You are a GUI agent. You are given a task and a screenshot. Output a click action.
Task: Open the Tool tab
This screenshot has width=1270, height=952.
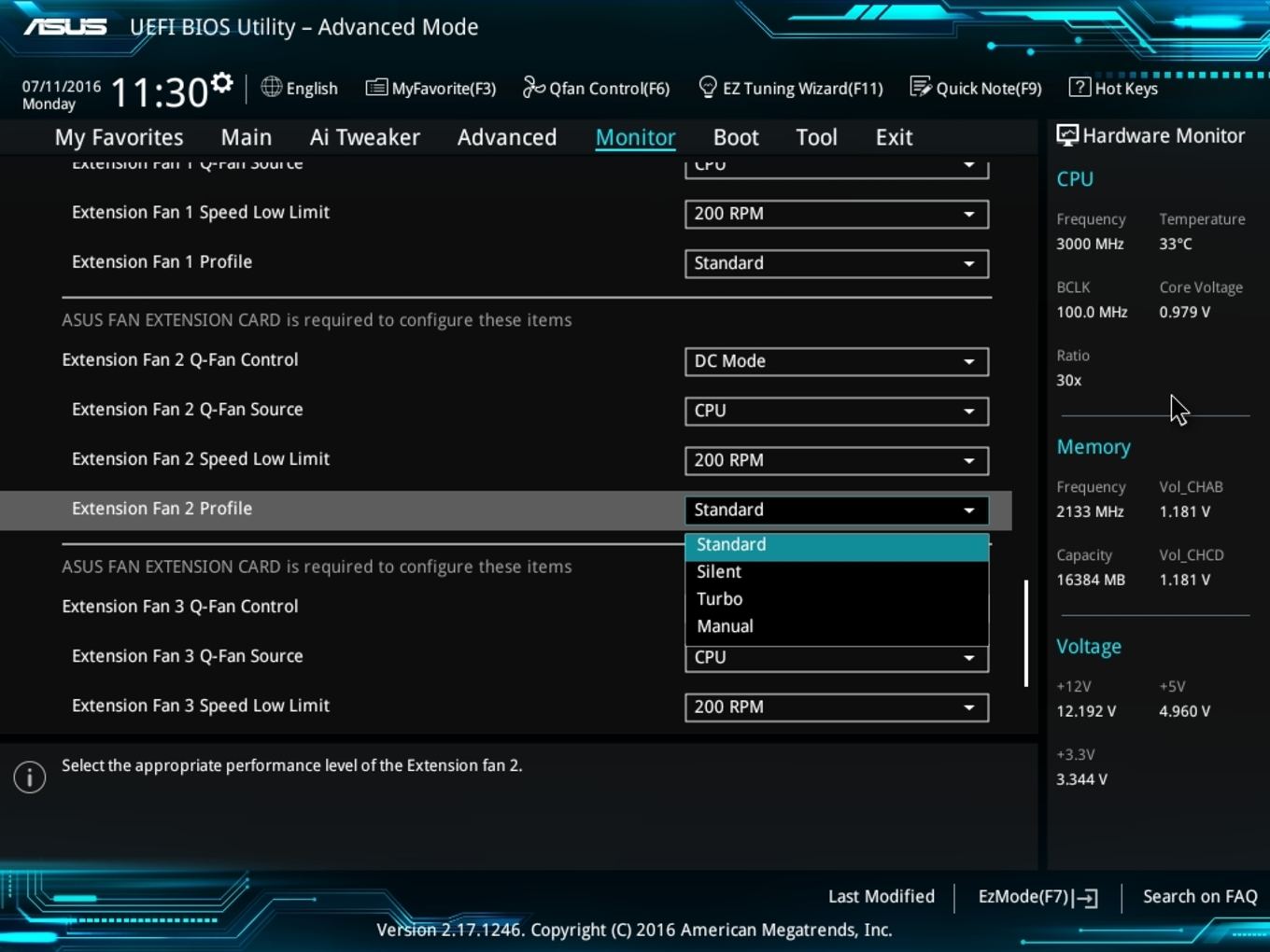(x=817, y=137)
